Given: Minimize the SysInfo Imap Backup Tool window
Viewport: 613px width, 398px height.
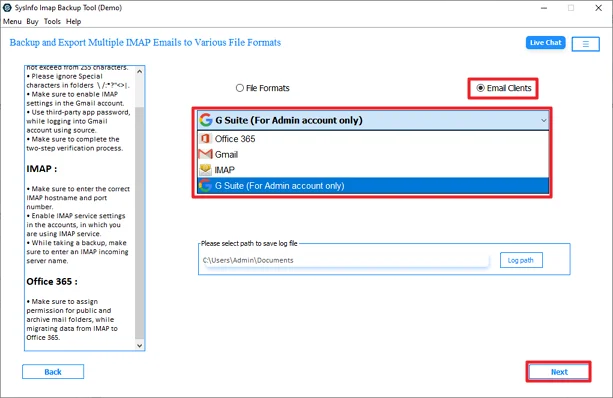Looking at the screenshot, I should 544,8.
